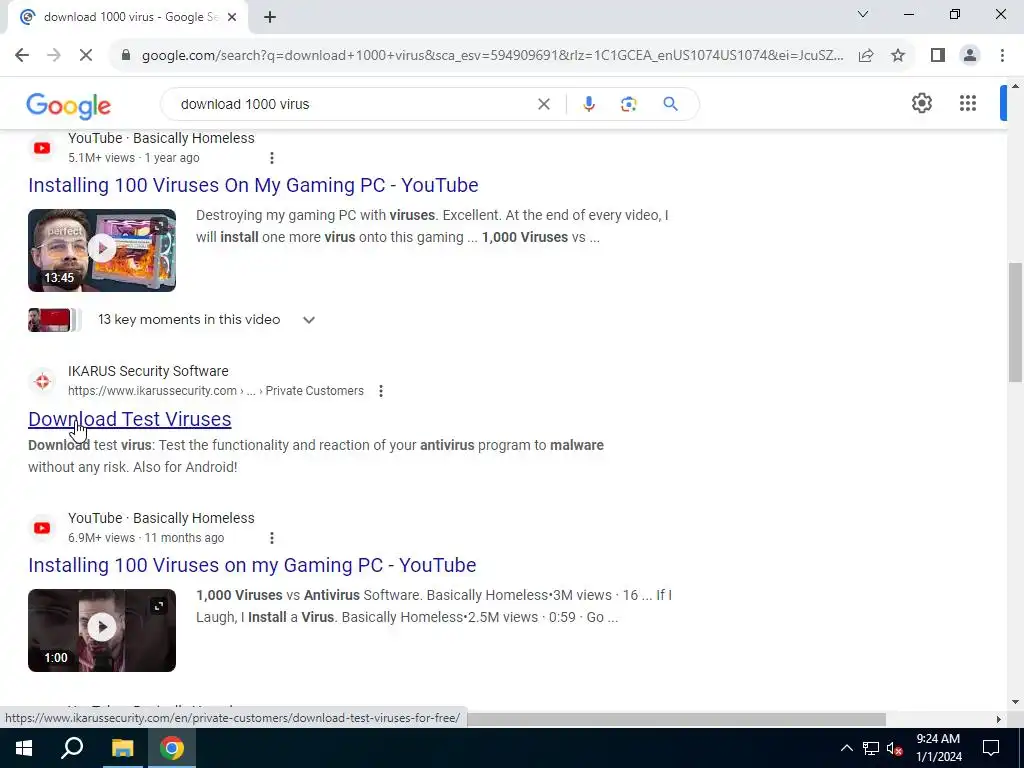Open 'Installing 100 Viruses On My Gaming PC' link

pyautogui.click(x=253, y=185)
